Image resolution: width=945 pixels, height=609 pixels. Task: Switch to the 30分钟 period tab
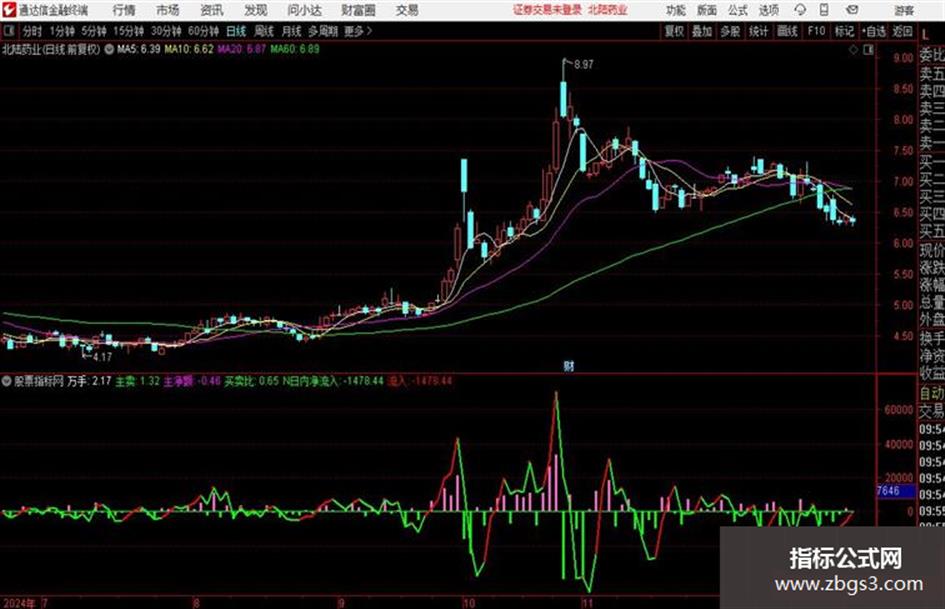166,31
